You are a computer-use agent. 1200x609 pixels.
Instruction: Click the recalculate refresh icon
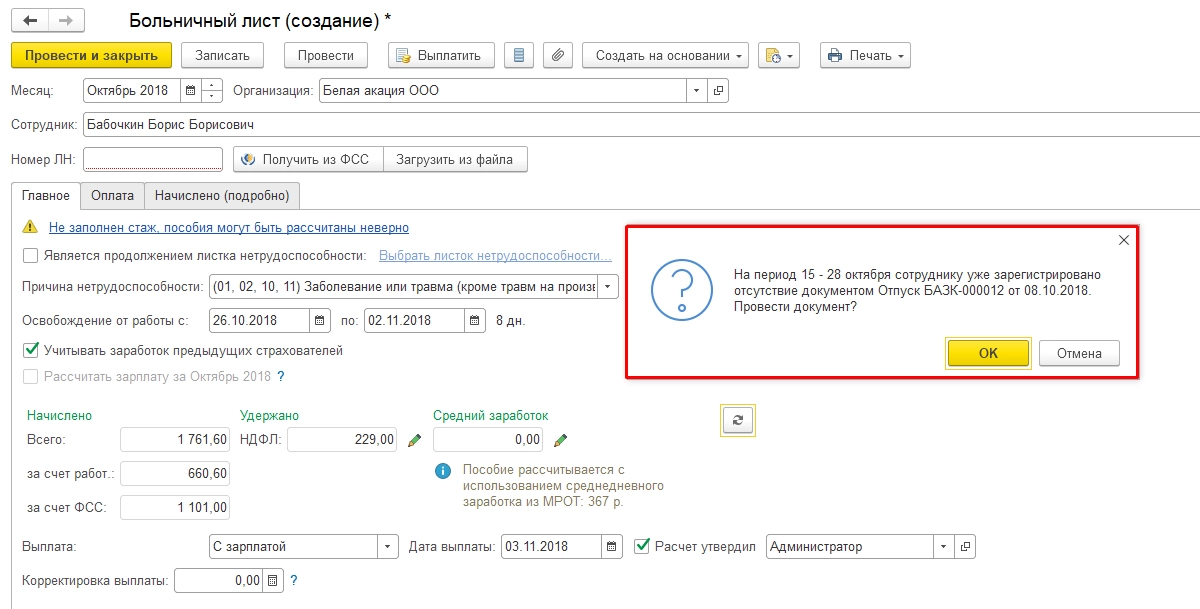(x=738, y=421)
